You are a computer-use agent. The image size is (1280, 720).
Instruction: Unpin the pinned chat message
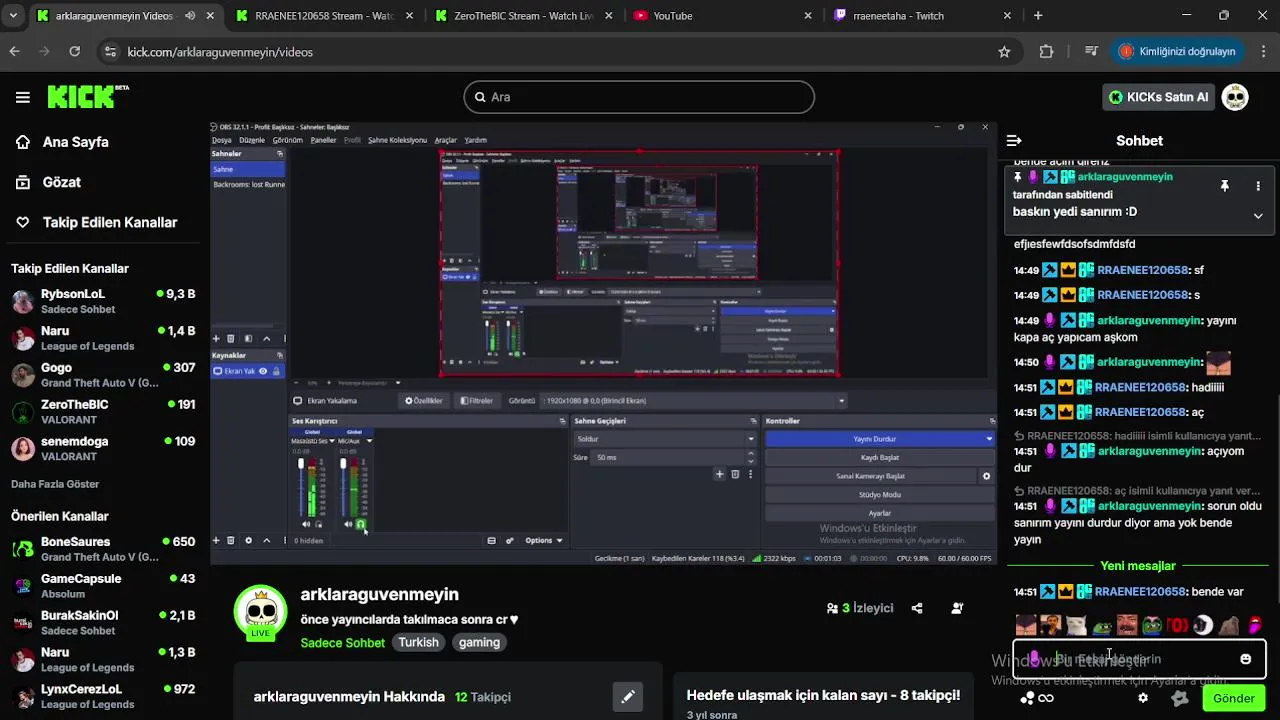[x=1224, y=186]
